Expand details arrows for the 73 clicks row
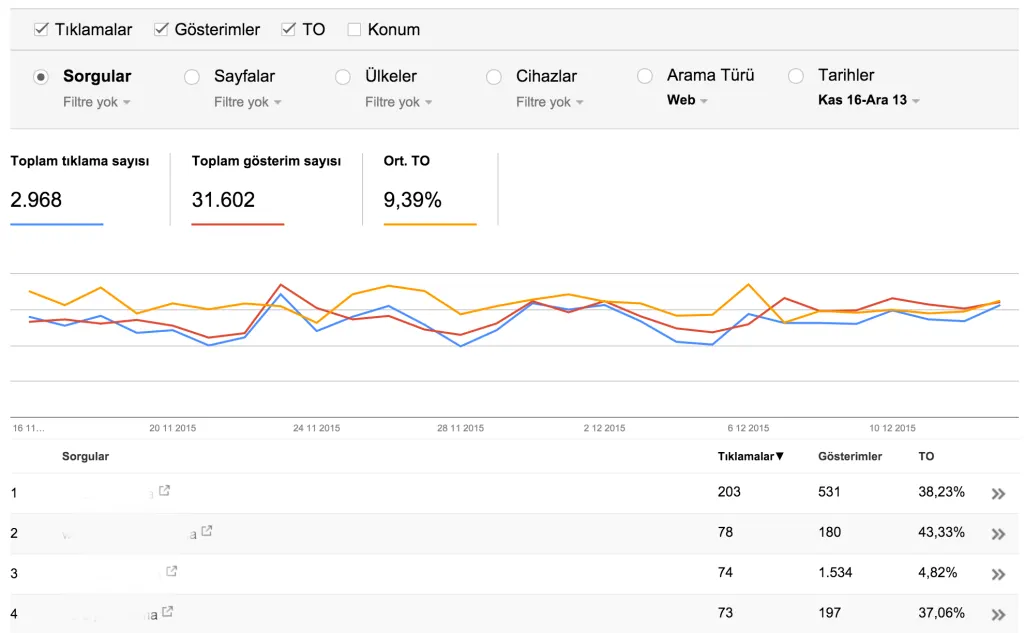 pyautogui.click(x=998, y=615)
